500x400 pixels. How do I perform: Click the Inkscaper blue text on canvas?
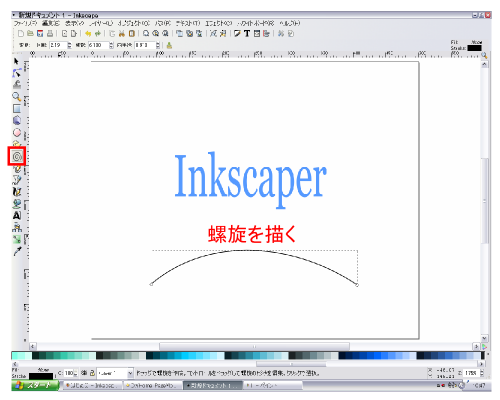coord(251,180)
